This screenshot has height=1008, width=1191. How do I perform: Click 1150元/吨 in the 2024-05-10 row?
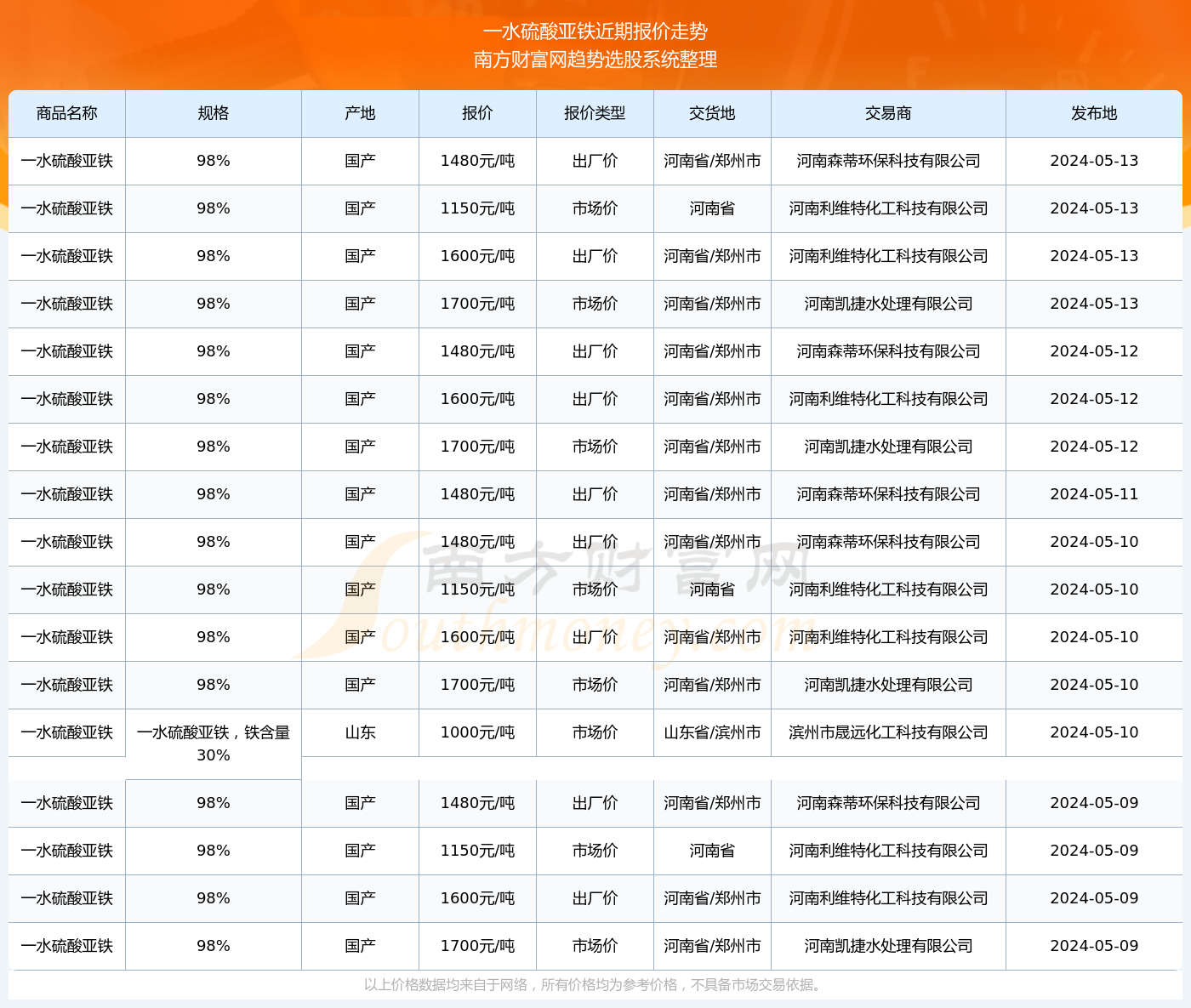477,589
